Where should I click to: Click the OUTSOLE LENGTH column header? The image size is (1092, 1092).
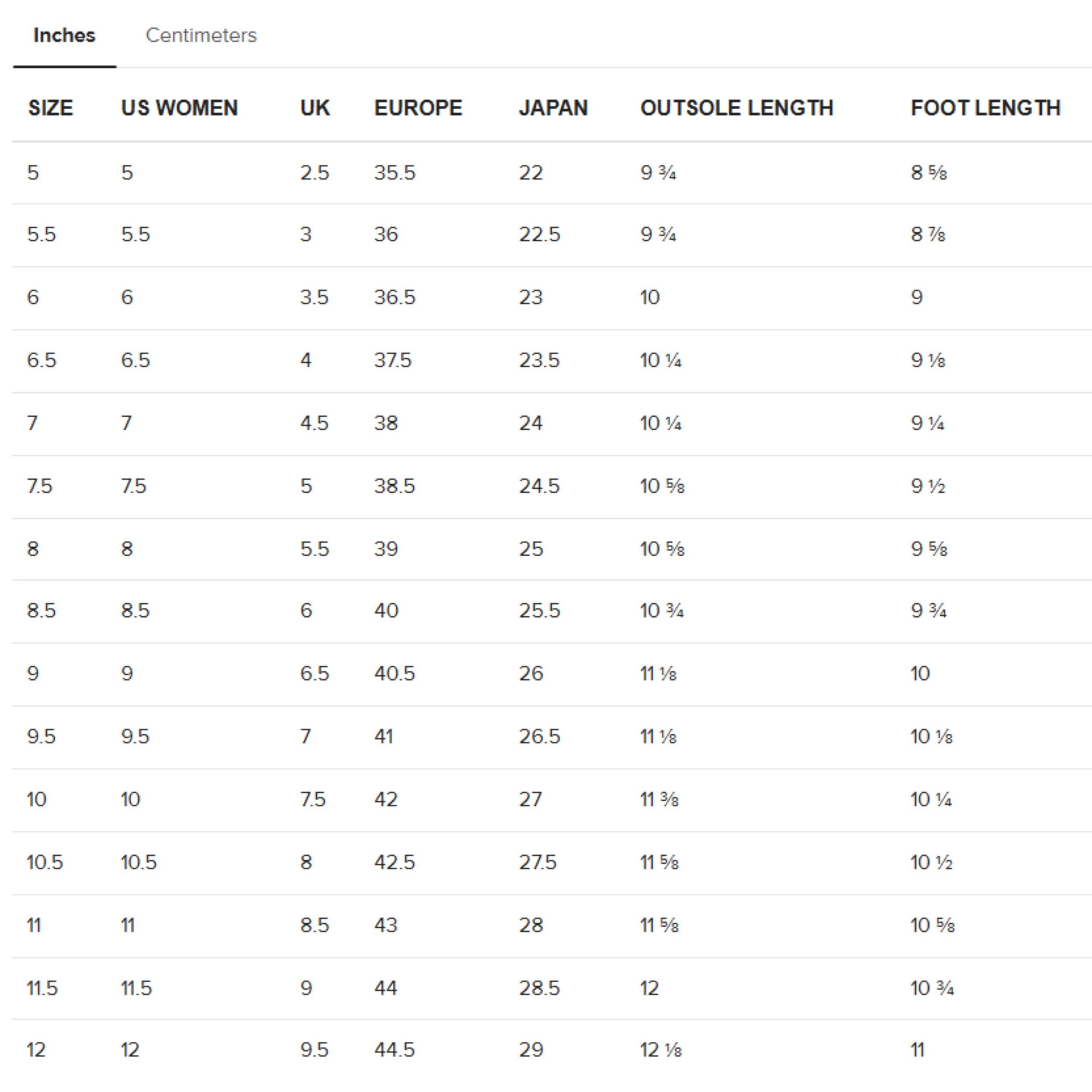(737, 108)
